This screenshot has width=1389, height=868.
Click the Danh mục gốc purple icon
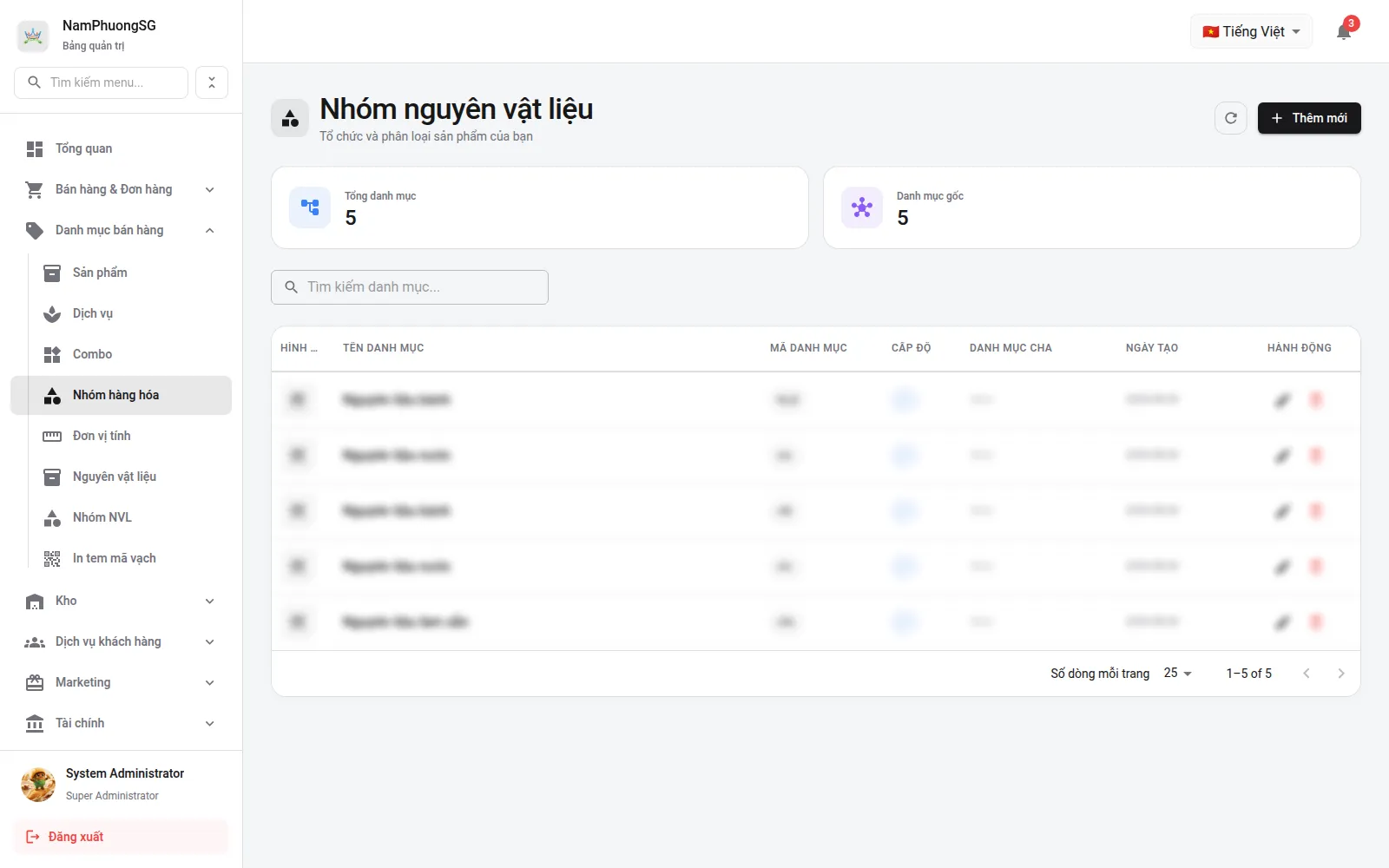coord(862,207)
